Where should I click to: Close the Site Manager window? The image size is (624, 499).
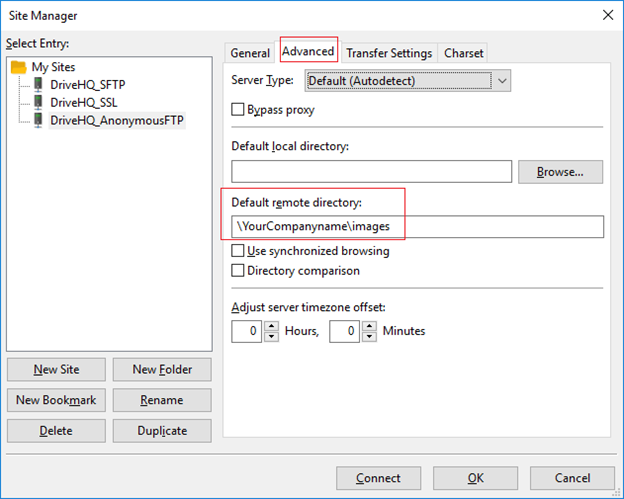(x=605, y=15)
